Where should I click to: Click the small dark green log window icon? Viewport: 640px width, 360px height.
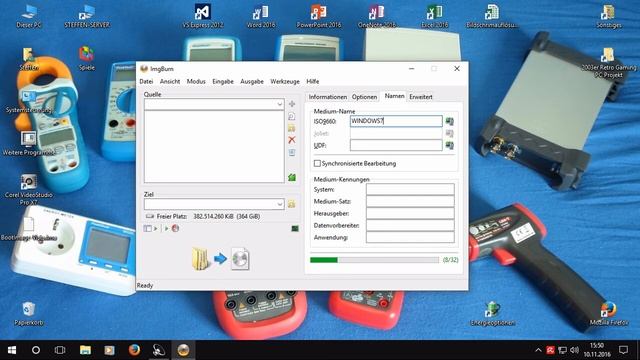295,229
